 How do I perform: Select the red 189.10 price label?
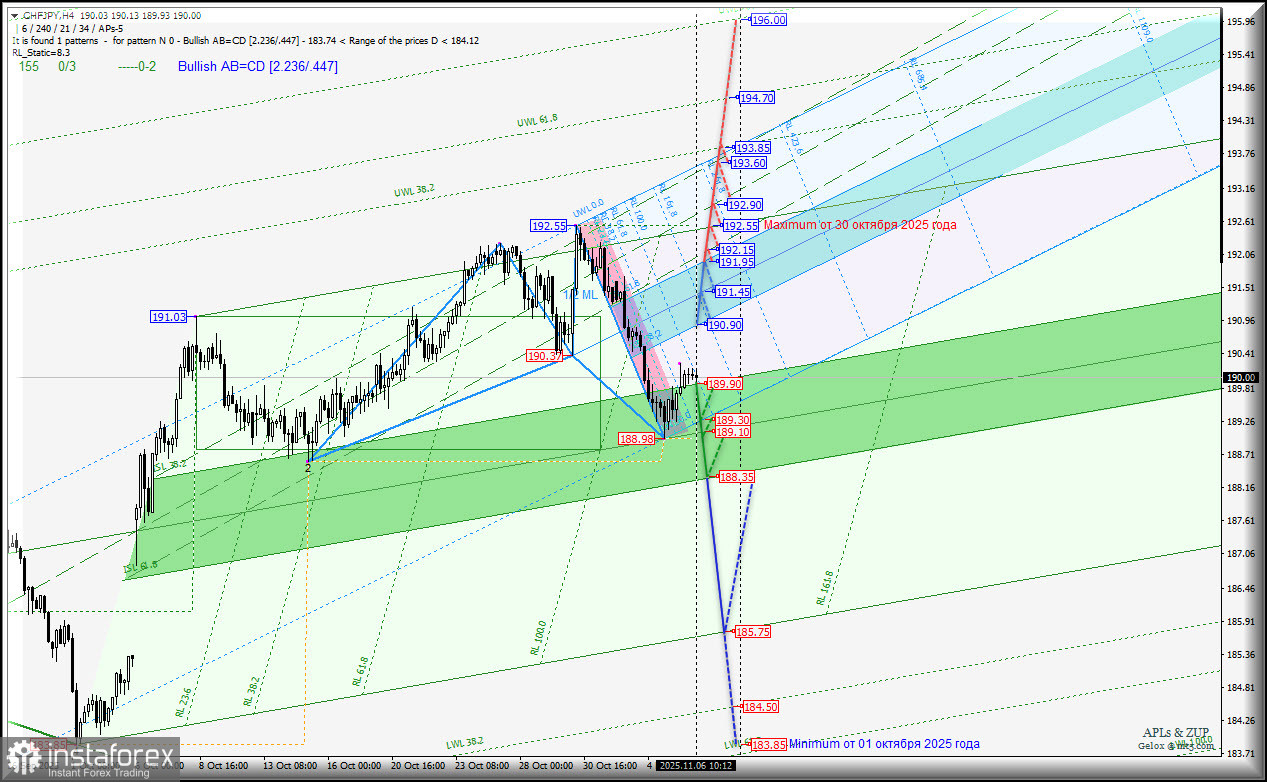[733, 432]
